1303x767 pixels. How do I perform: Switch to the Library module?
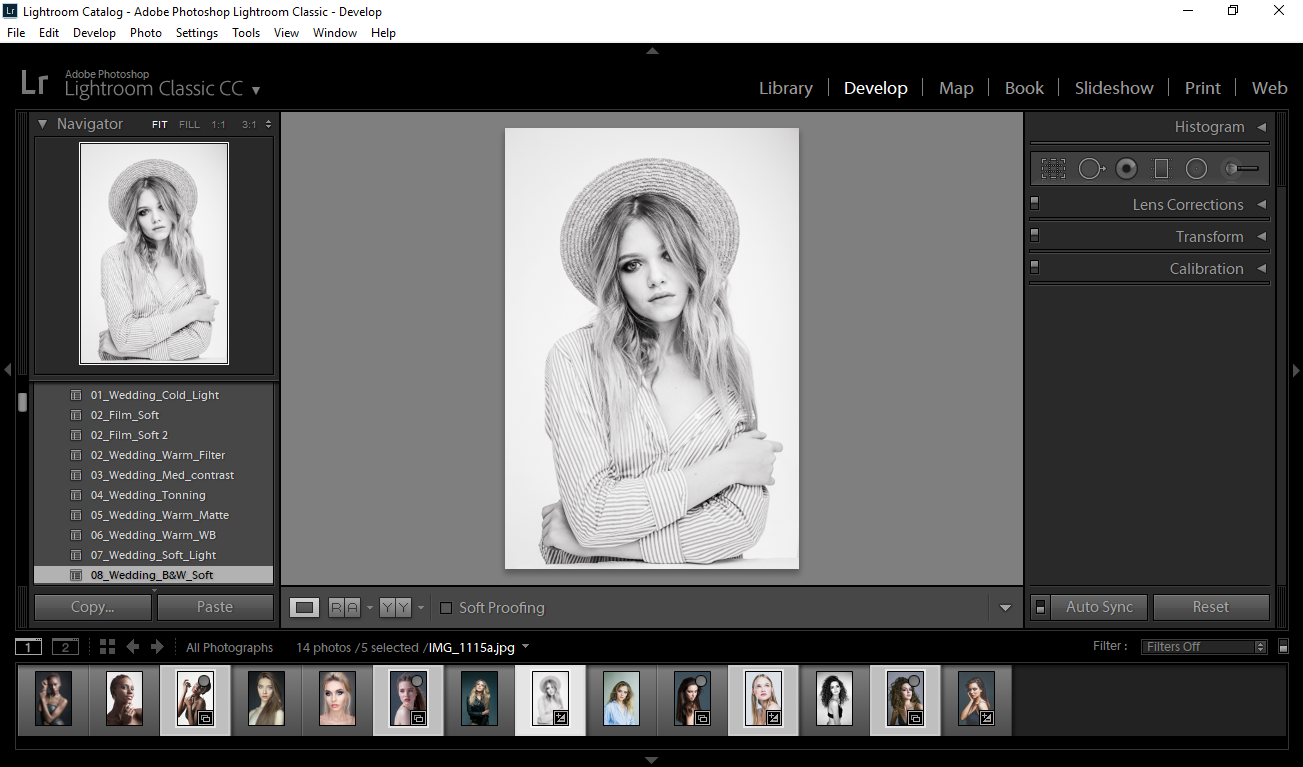pyautogui.click(x=786, y=88)
